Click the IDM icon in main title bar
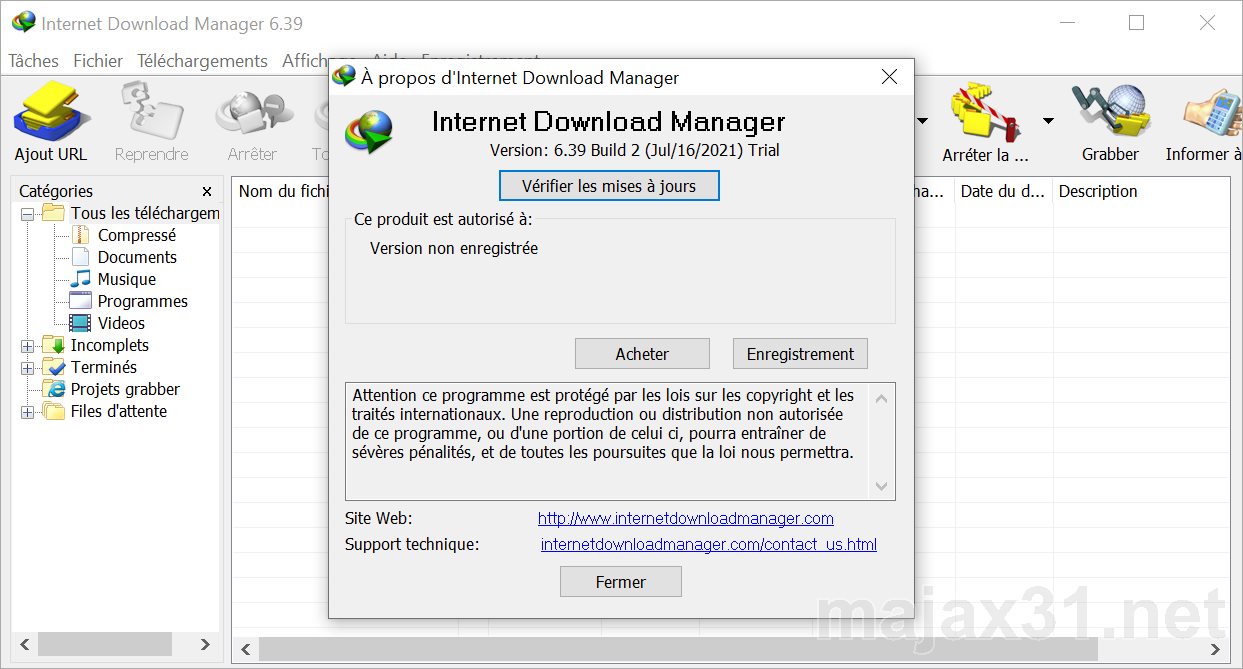1243x669 pixels. (24, 22)
